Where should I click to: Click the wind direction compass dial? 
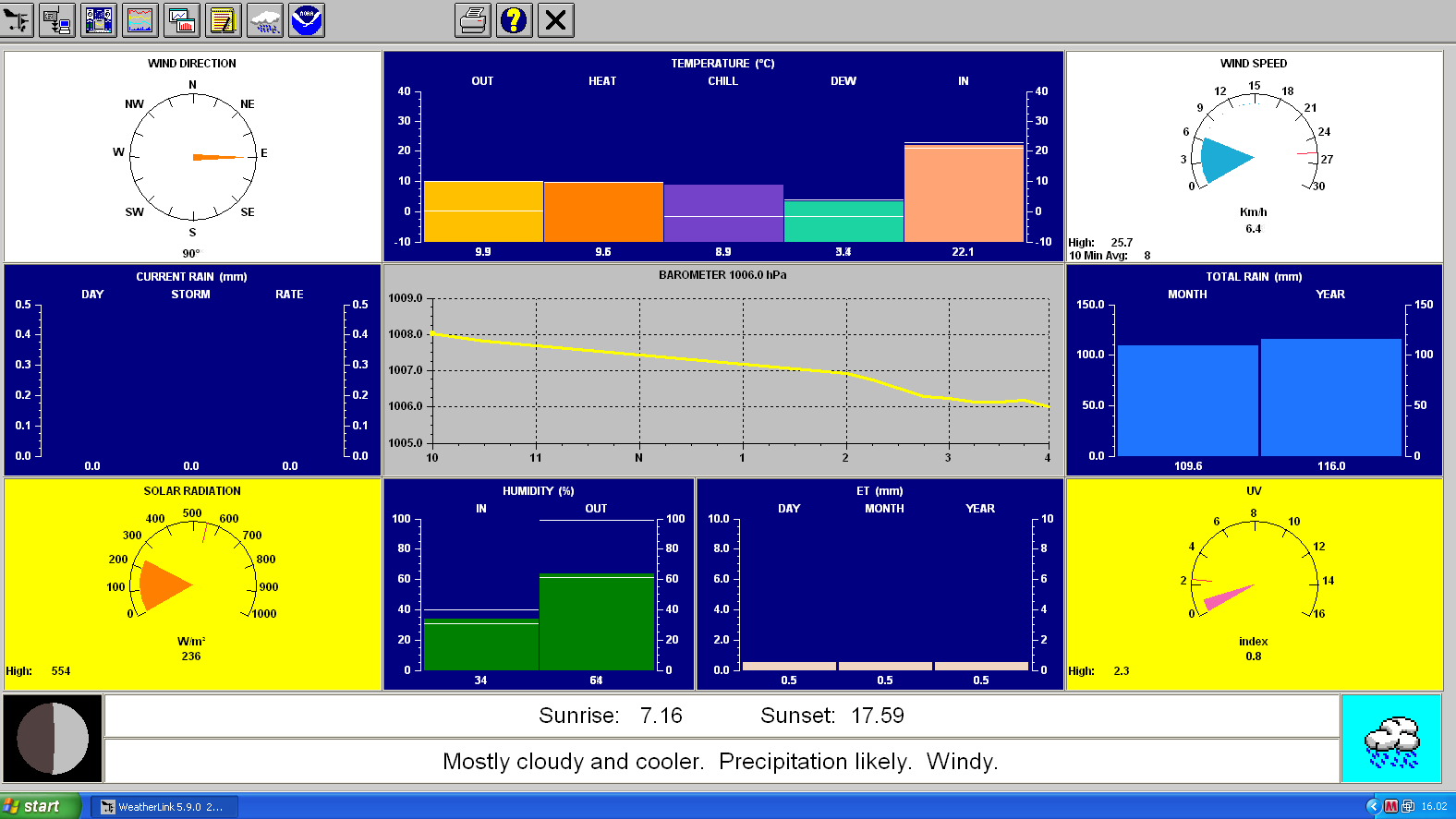coord(192,157)
